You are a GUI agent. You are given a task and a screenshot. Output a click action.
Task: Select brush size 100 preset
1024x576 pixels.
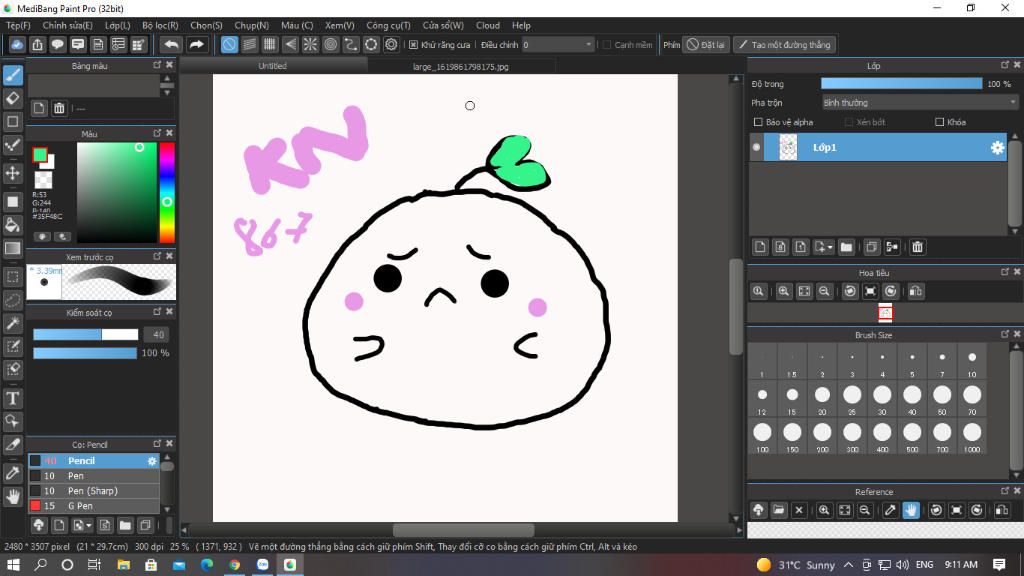762,436
